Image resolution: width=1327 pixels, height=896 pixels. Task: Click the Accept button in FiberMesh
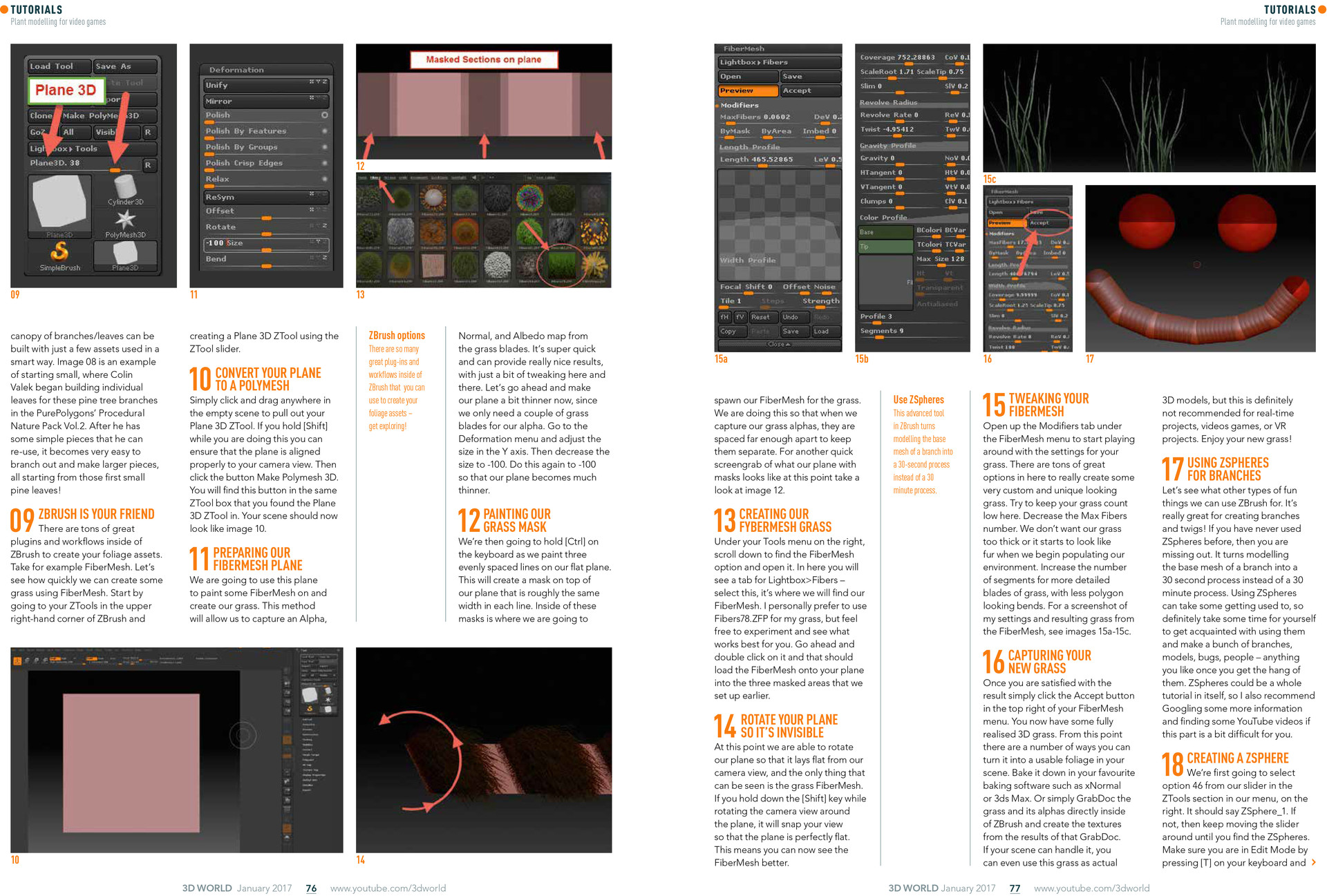tap(810, 90)
